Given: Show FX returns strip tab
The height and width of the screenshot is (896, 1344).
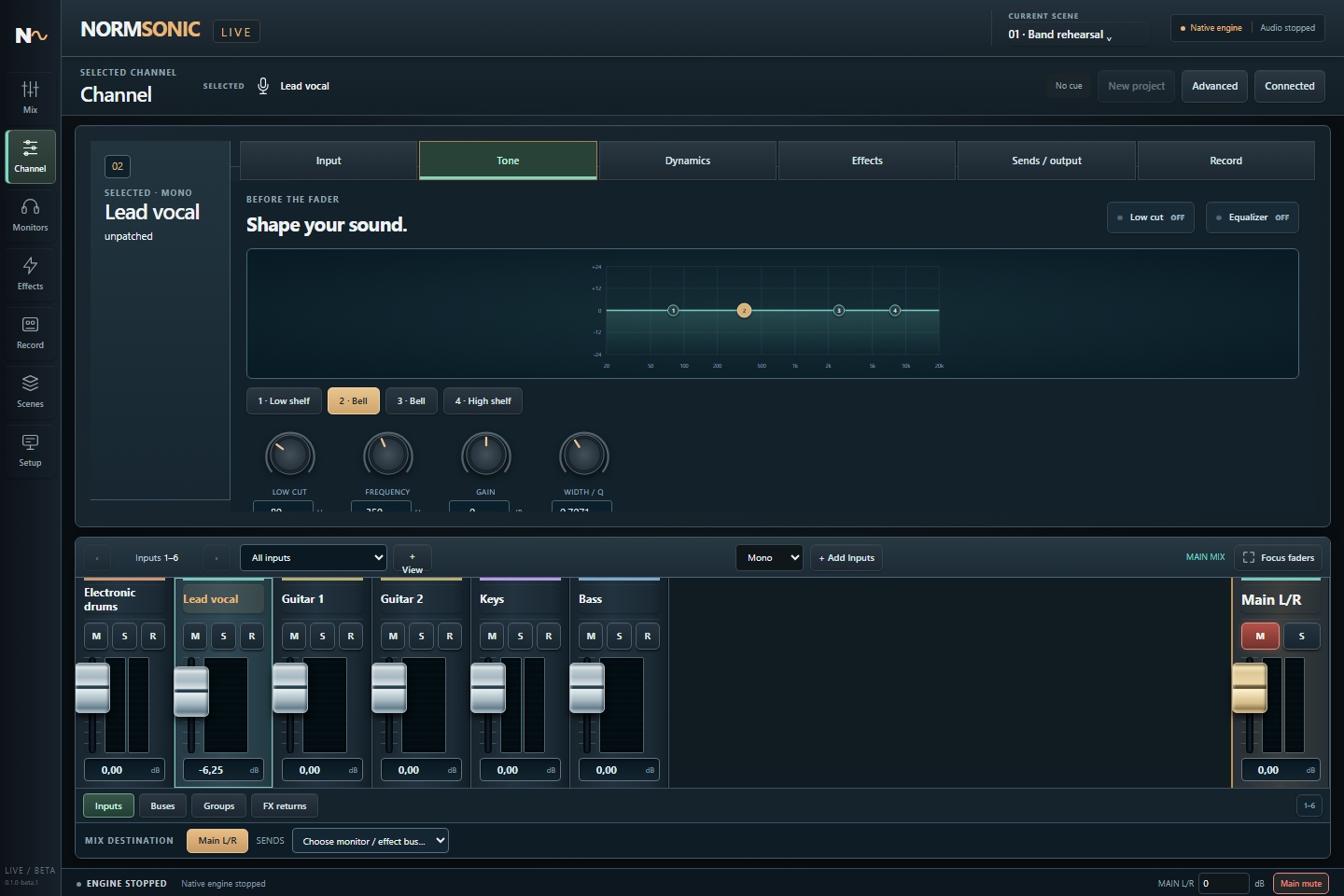Looking at the screenshot, I should click(x=285, y=806).
